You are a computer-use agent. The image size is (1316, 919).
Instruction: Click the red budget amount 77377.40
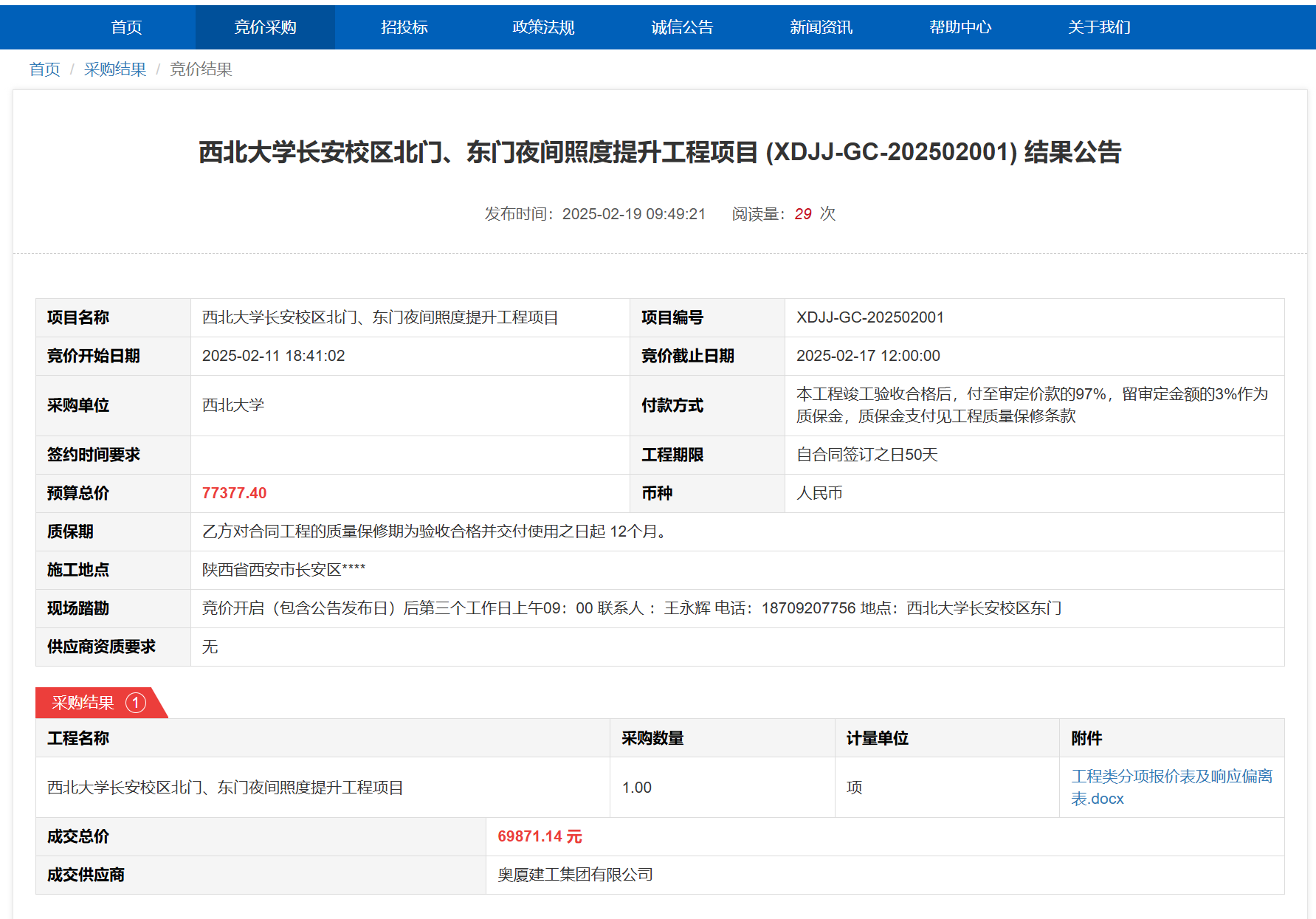(234, 493)
